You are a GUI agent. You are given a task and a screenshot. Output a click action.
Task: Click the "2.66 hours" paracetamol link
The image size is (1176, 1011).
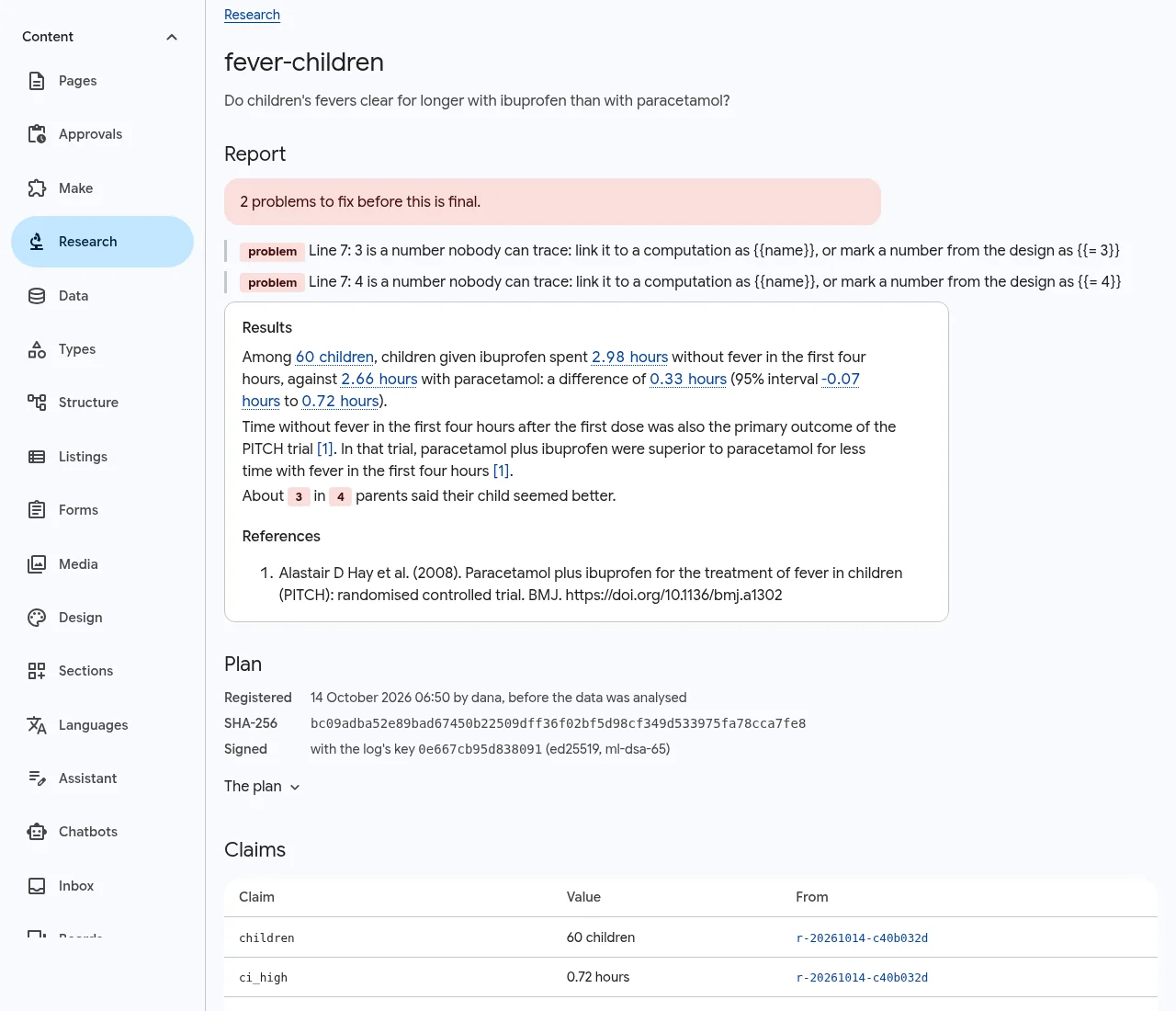click(379, 379)
